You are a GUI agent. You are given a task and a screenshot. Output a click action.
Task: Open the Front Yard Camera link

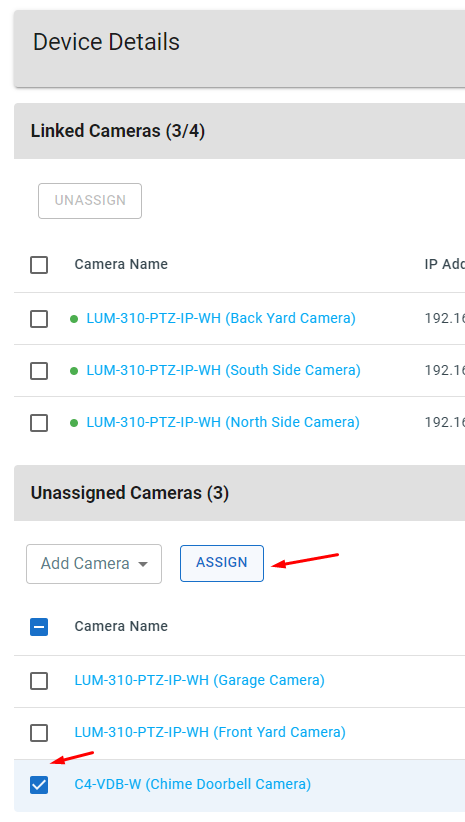210,732
